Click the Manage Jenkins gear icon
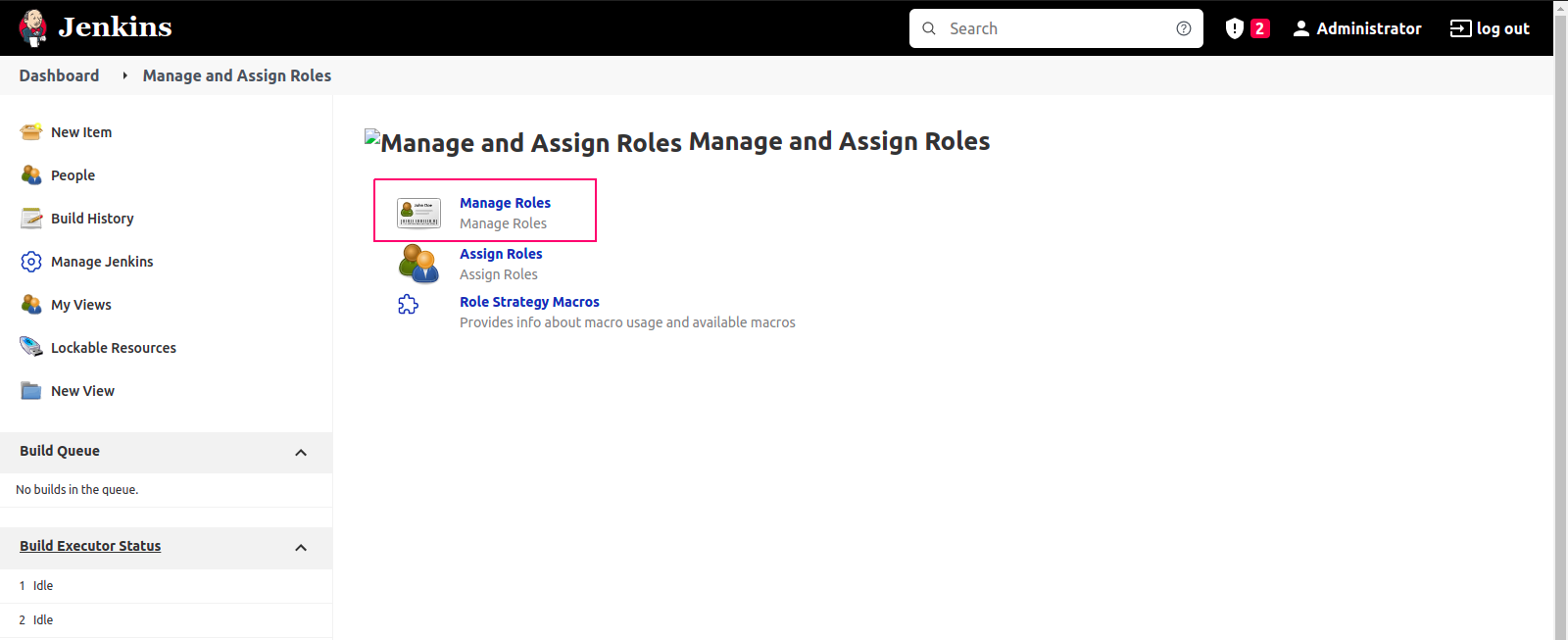The image size is (1568, 640). click(31, 262)
